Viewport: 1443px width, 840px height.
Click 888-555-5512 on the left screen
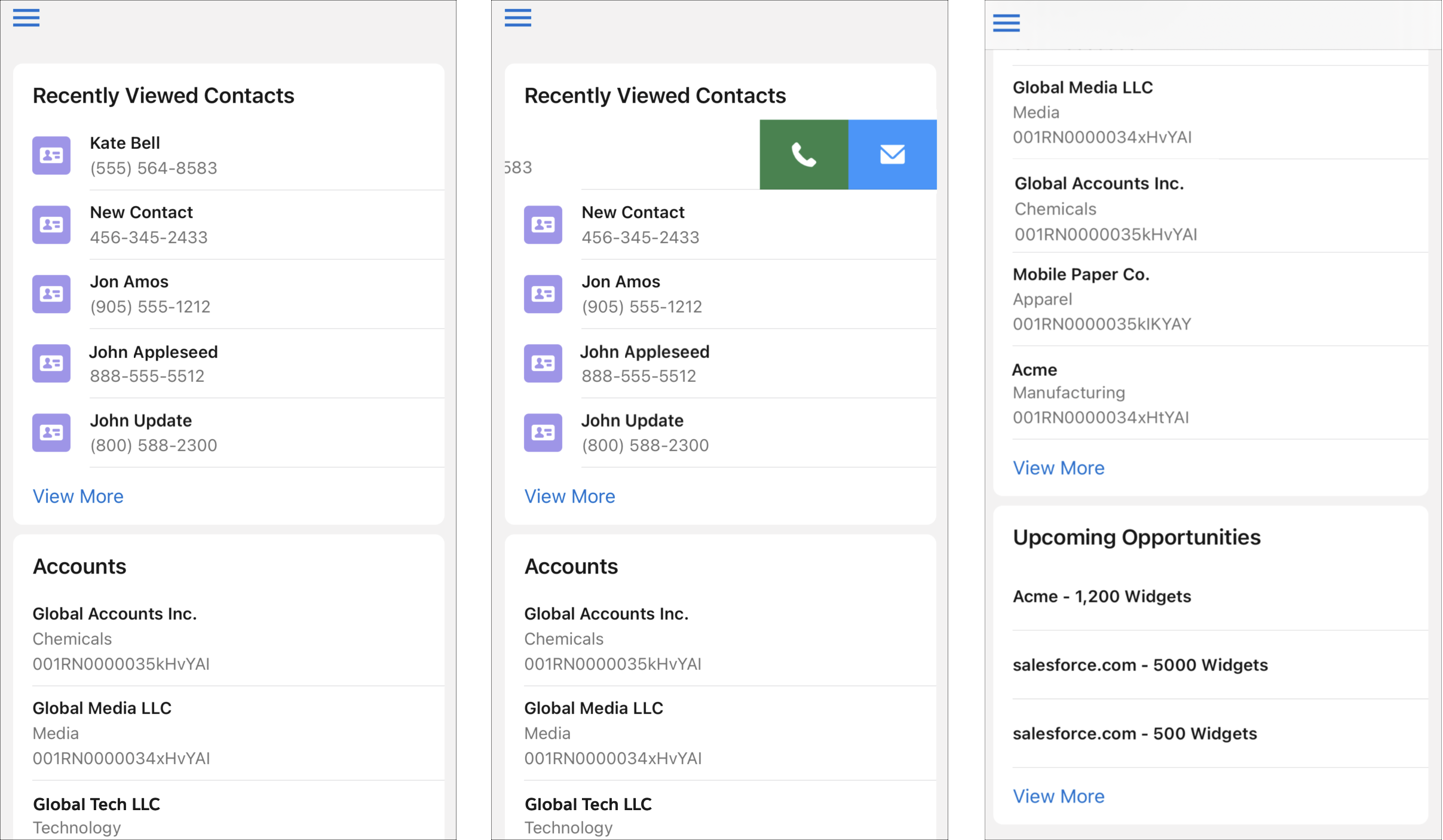[x=147, y=376]
